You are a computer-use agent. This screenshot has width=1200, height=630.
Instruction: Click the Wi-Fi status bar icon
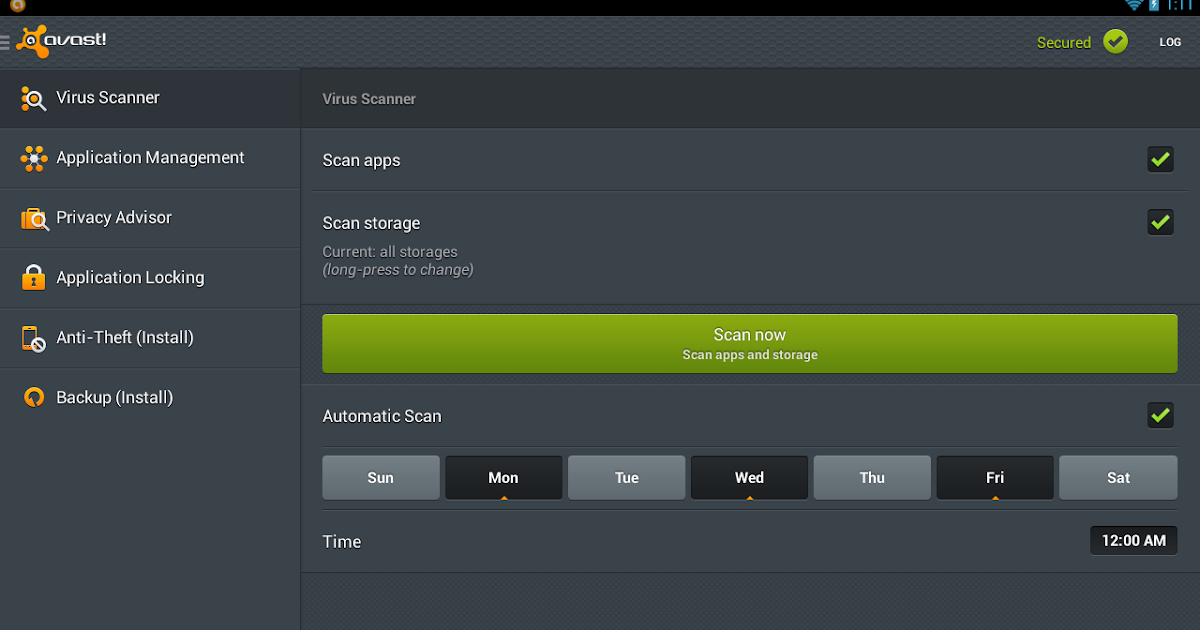click(1134, 6)
